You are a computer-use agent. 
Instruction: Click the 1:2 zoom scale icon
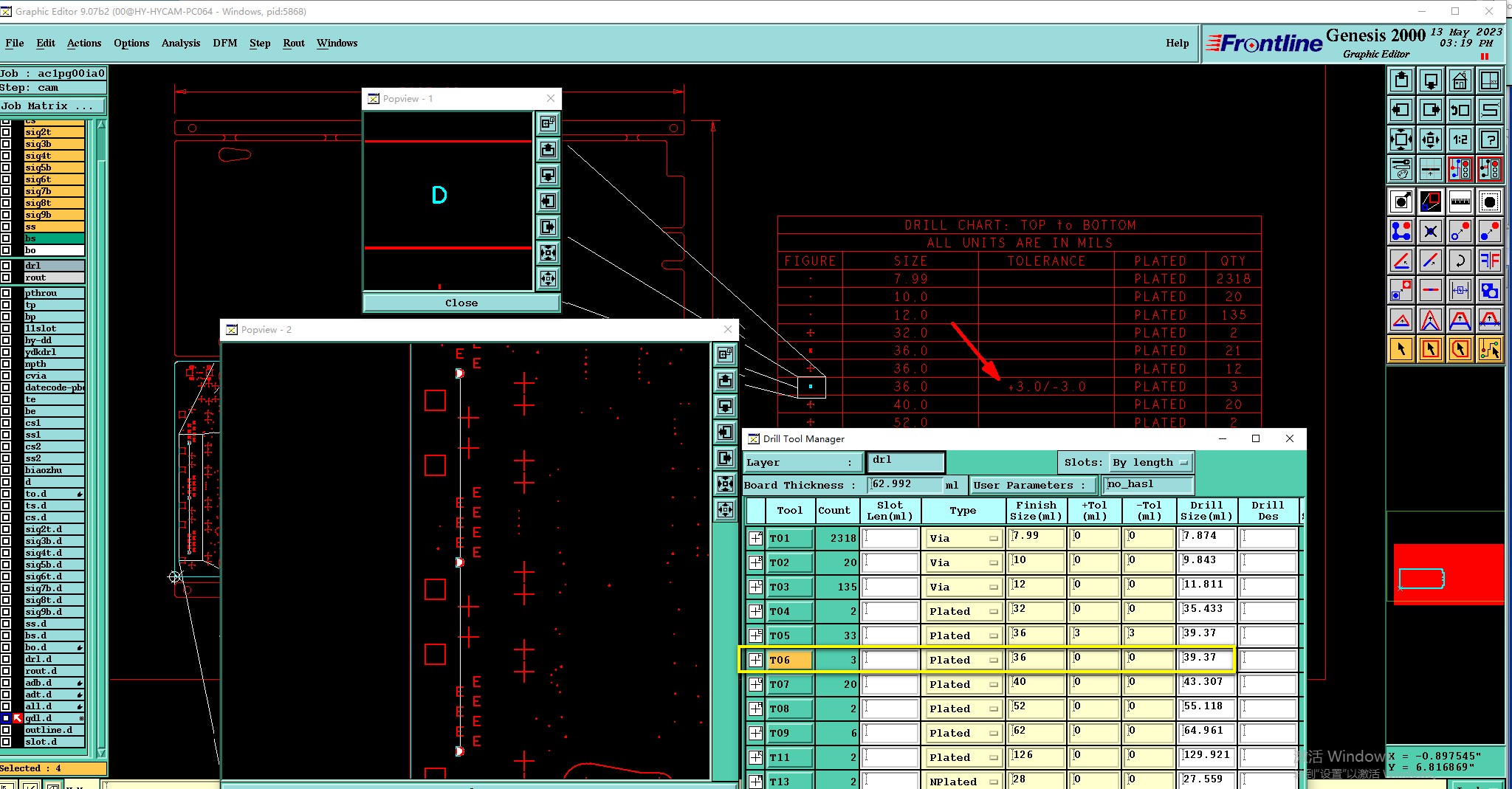(x=1460, y=139)
